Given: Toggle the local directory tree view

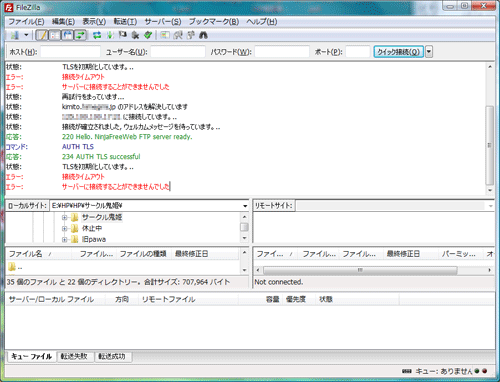Looking at the screenshot, I should click(55, 35).
